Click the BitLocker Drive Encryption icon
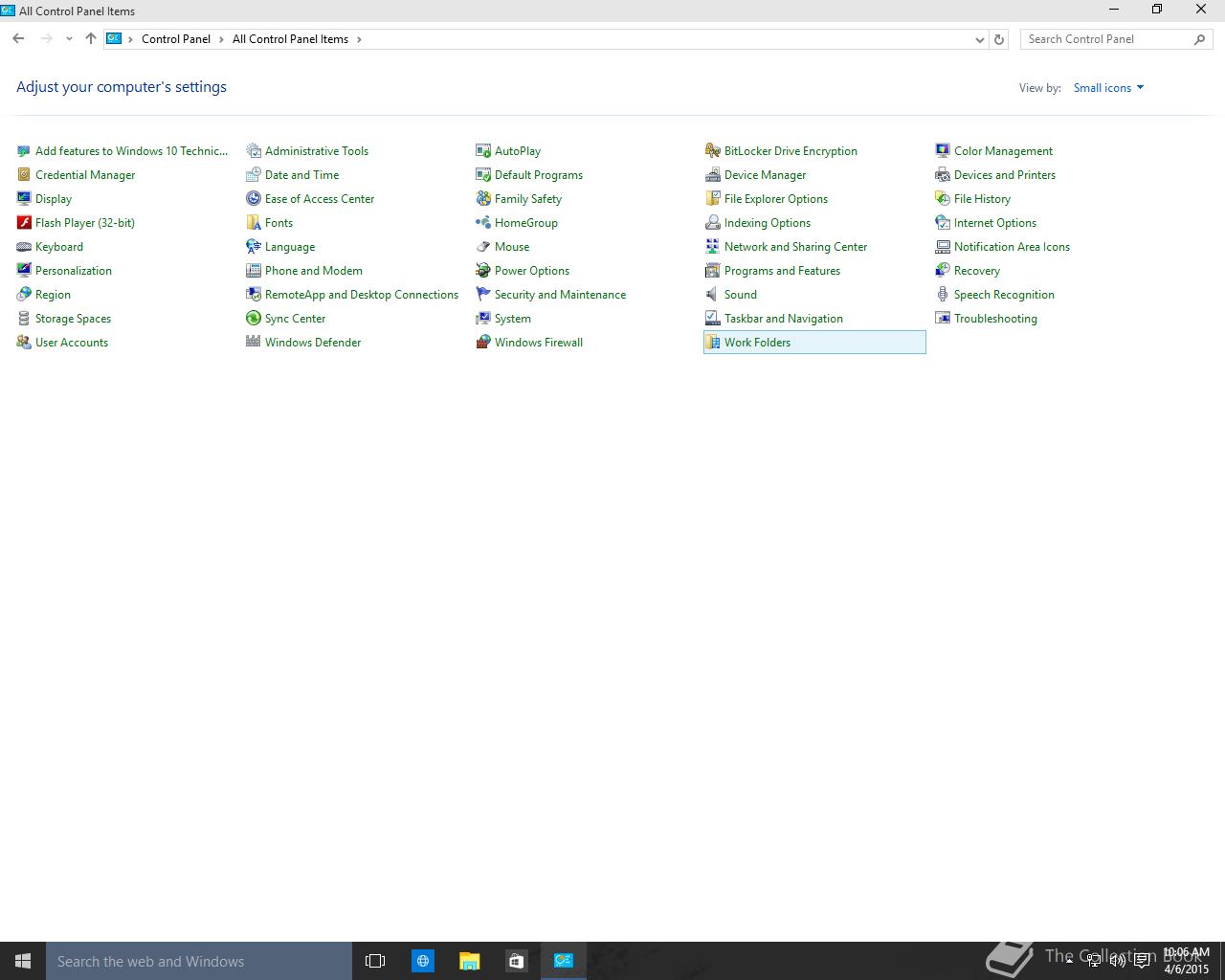Viewport: 1225px width, 980px height. point(713,150)
